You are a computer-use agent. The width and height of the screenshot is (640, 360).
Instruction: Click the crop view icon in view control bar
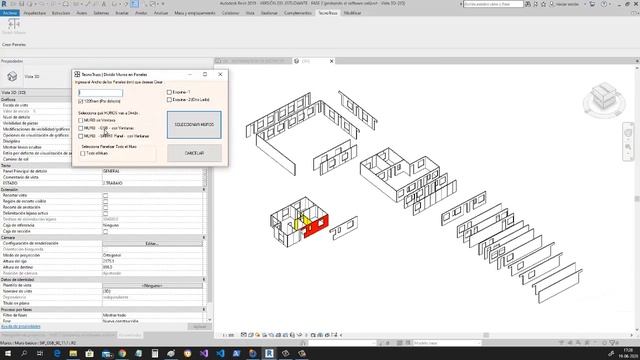pyautogui.click(x=278, y=335)
